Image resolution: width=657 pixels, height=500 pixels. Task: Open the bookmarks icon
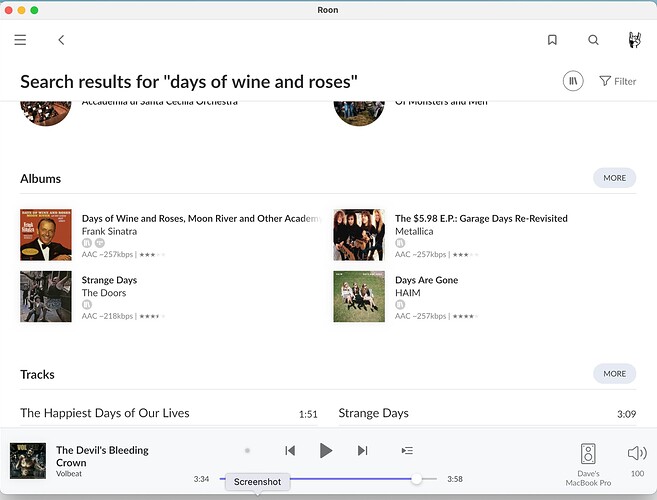click(552, 40)
